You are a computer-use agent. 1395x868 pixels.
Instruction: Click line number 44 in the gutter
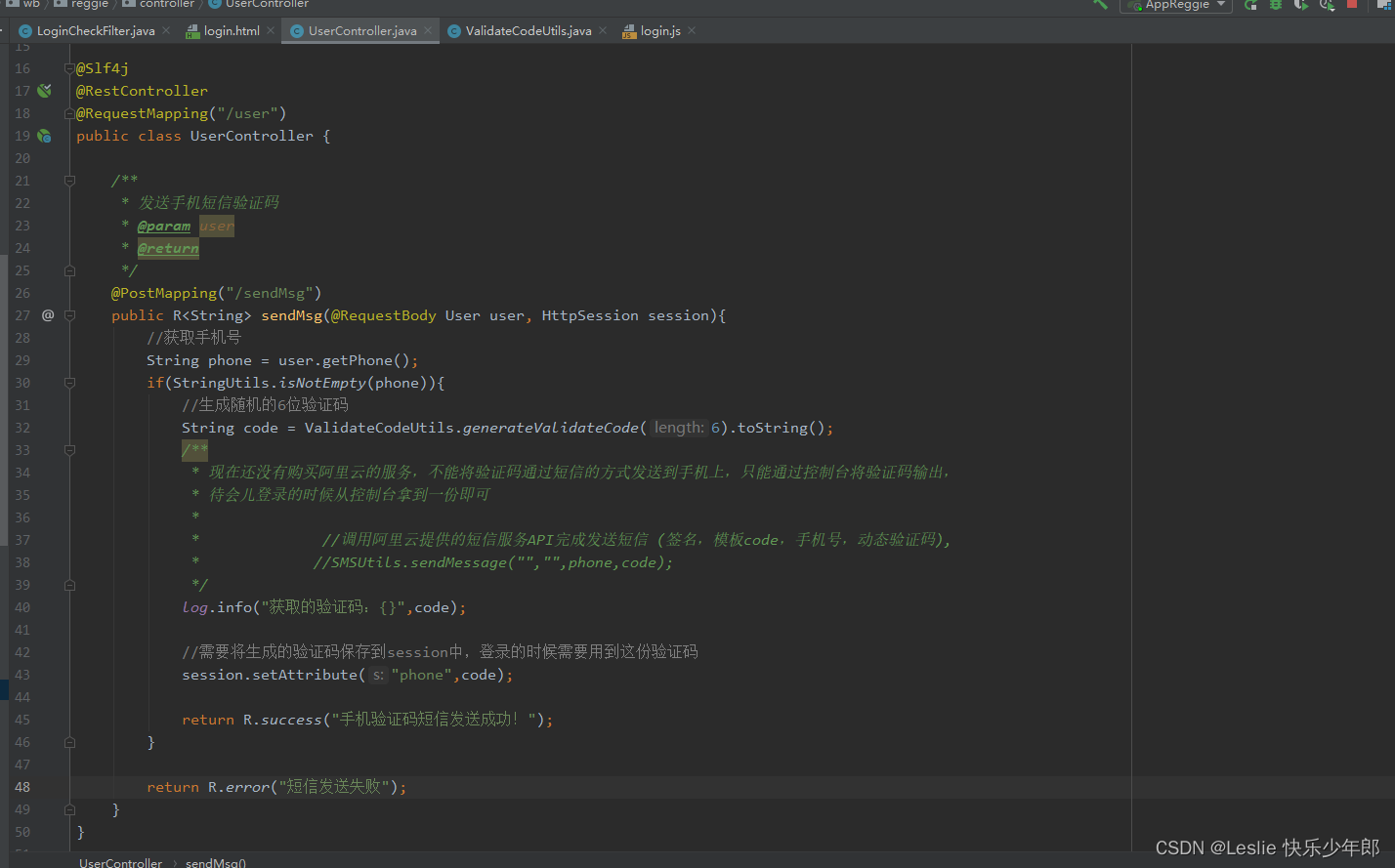pos(22,697)
